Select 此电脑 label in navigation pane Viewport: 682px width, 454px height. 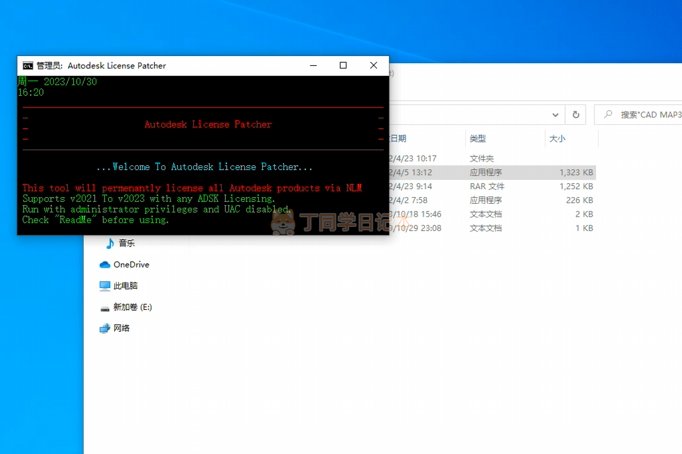coord(125,286)
